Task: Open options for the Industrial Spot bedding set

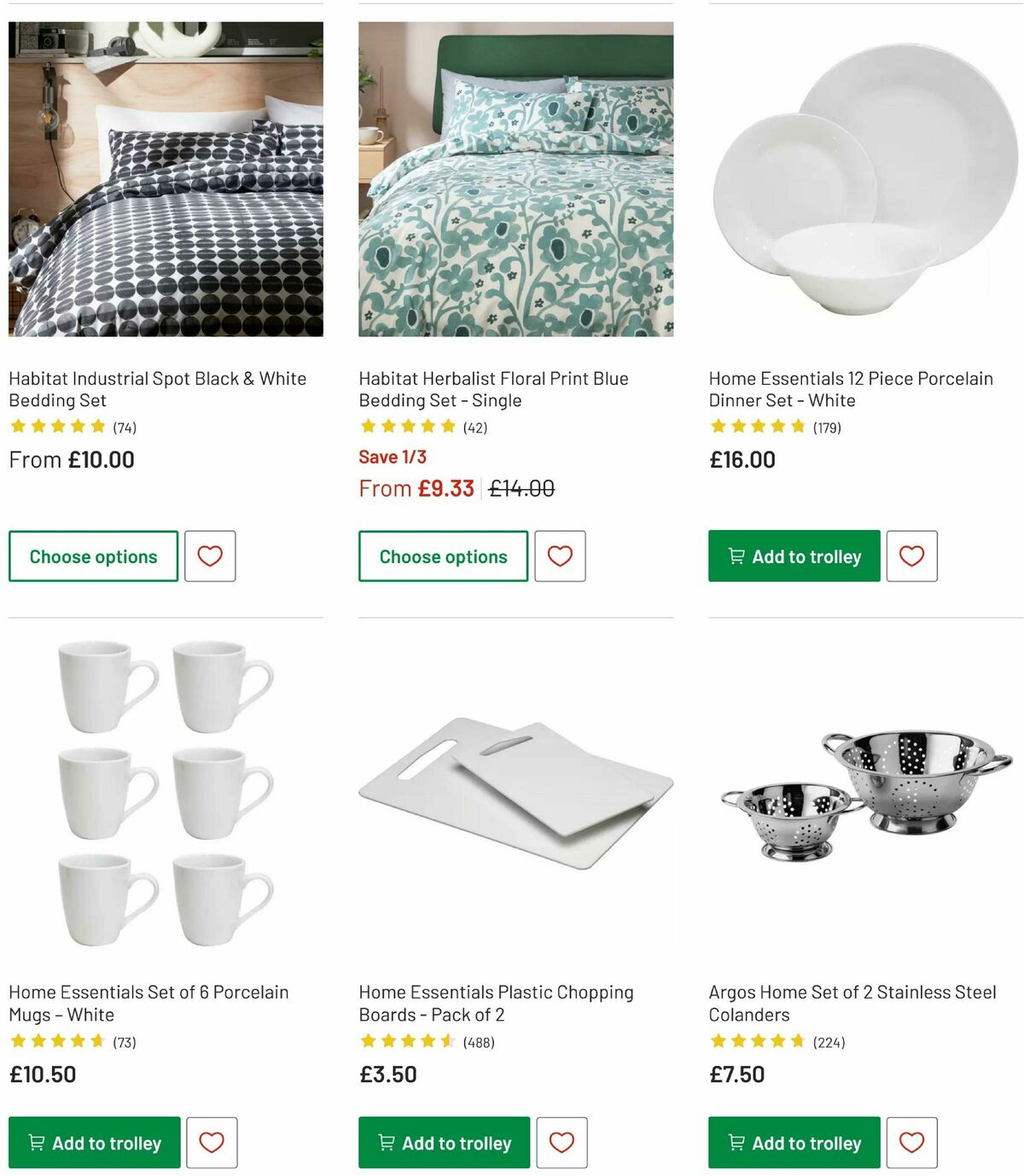Action: [x=92, y=556]
